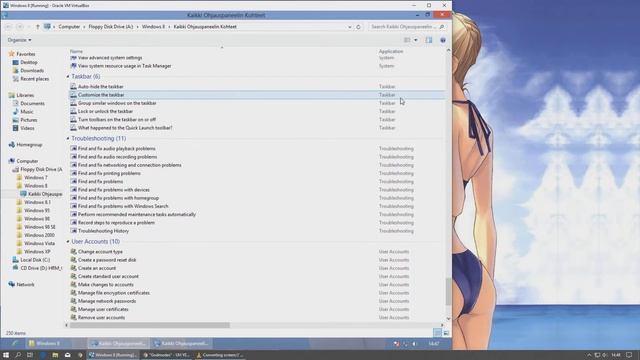Open Find and fix networking and connection problems
This screenshot has height=360, width=640.
130,165
